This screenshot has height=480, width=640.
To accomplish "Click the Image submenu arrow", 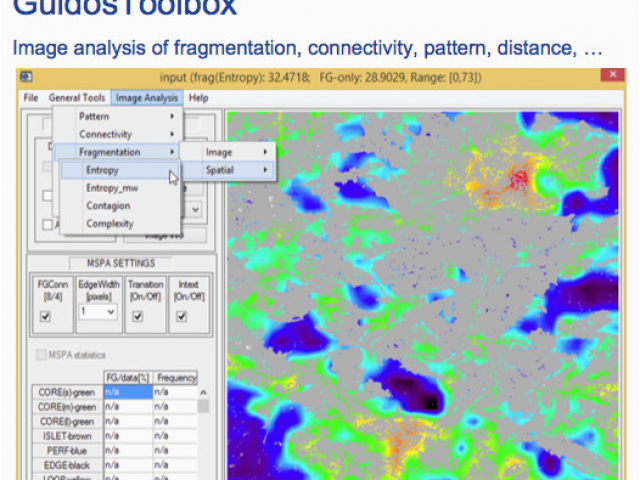I will (265, 152).
